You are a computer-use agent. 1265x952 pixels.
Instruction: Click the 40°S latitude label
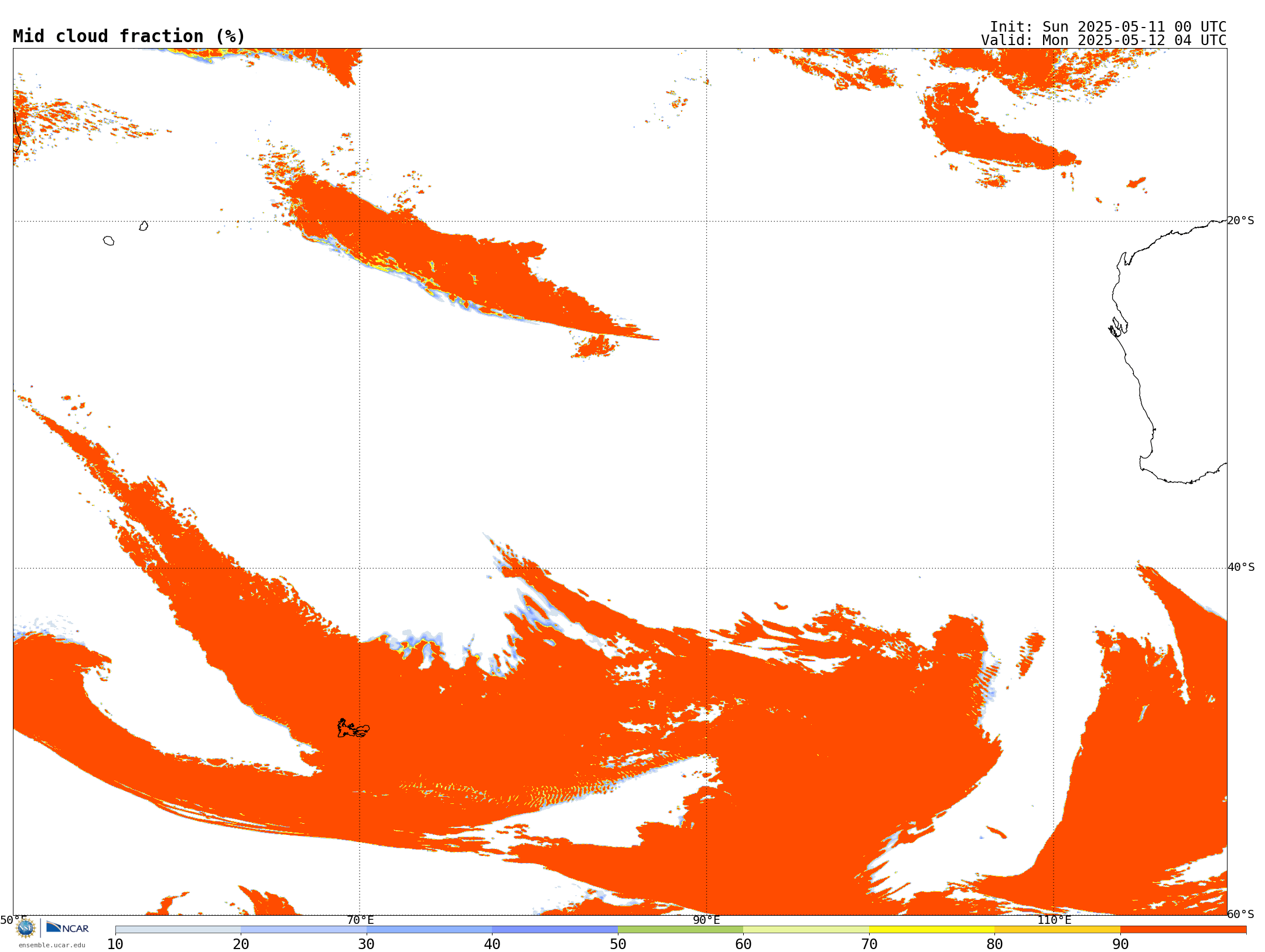(x=1241, y=567)
